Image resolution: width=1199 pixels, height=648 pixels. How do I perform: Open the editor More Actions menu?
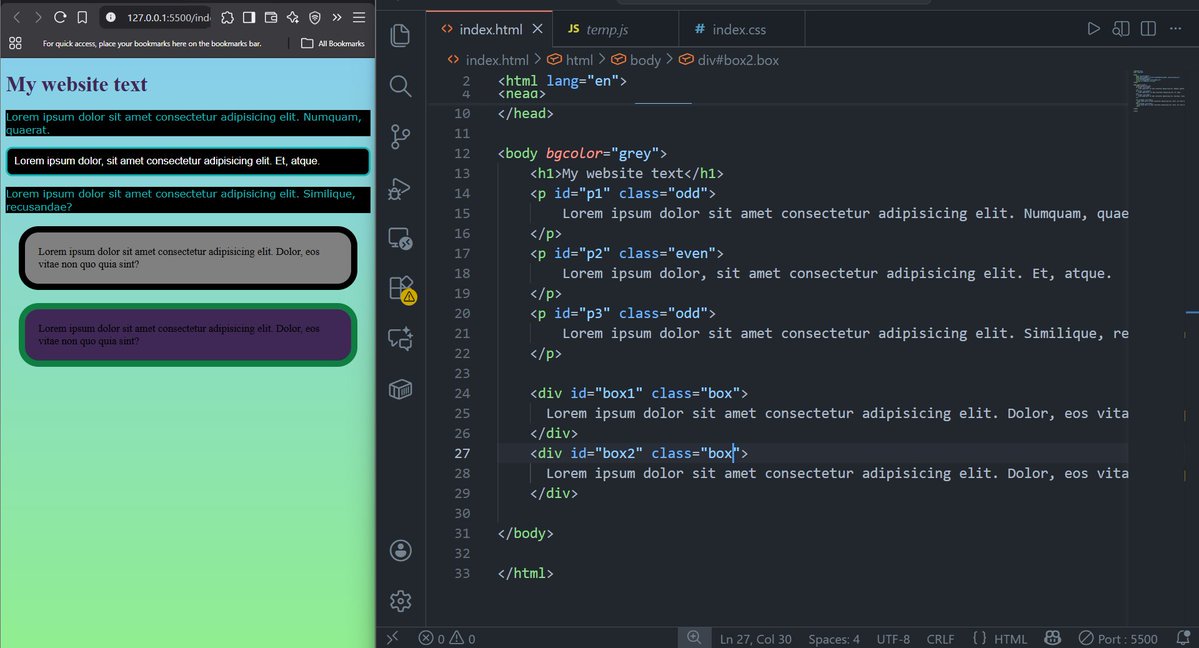pyautogui.click(x=1176, y=28)
